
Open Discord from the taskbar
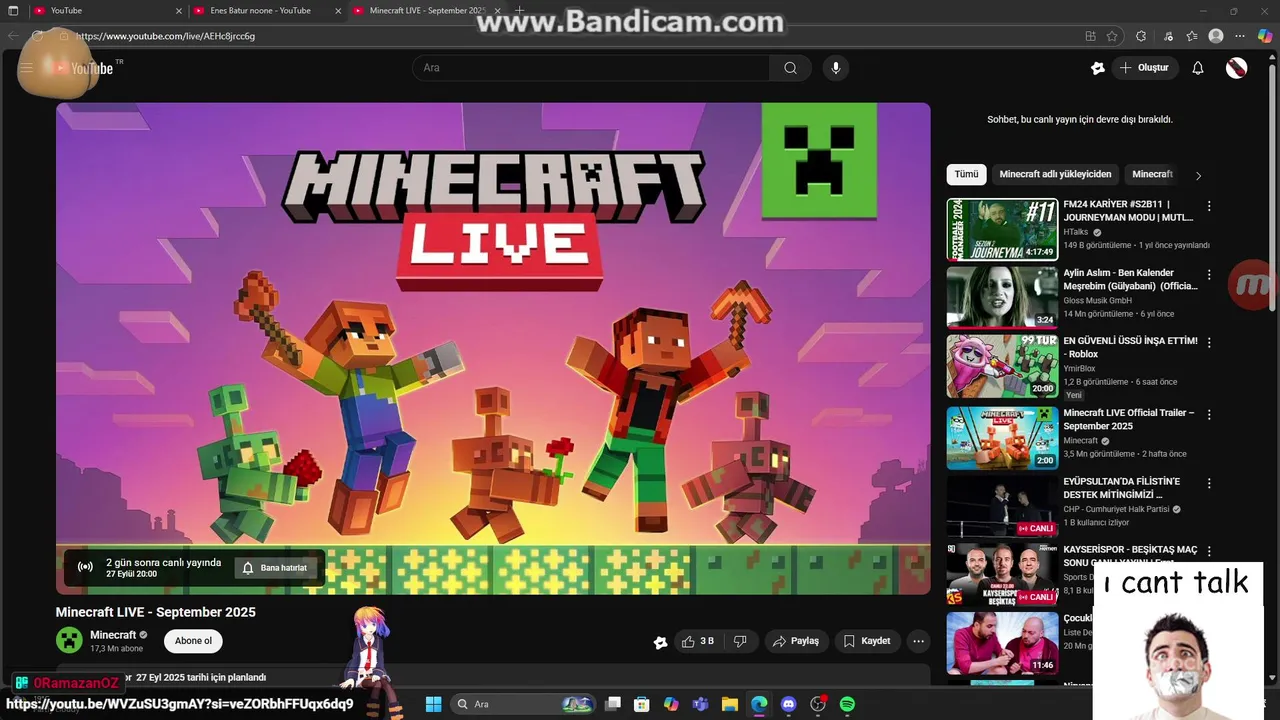(788, 704)
